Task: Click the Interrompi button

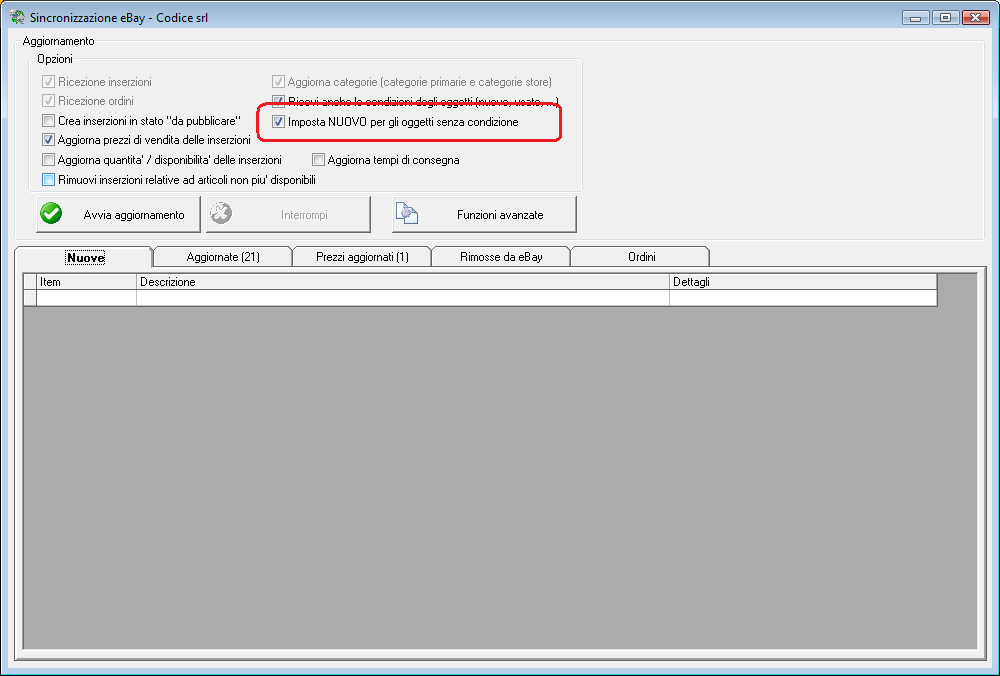Action: click(288, 214)
